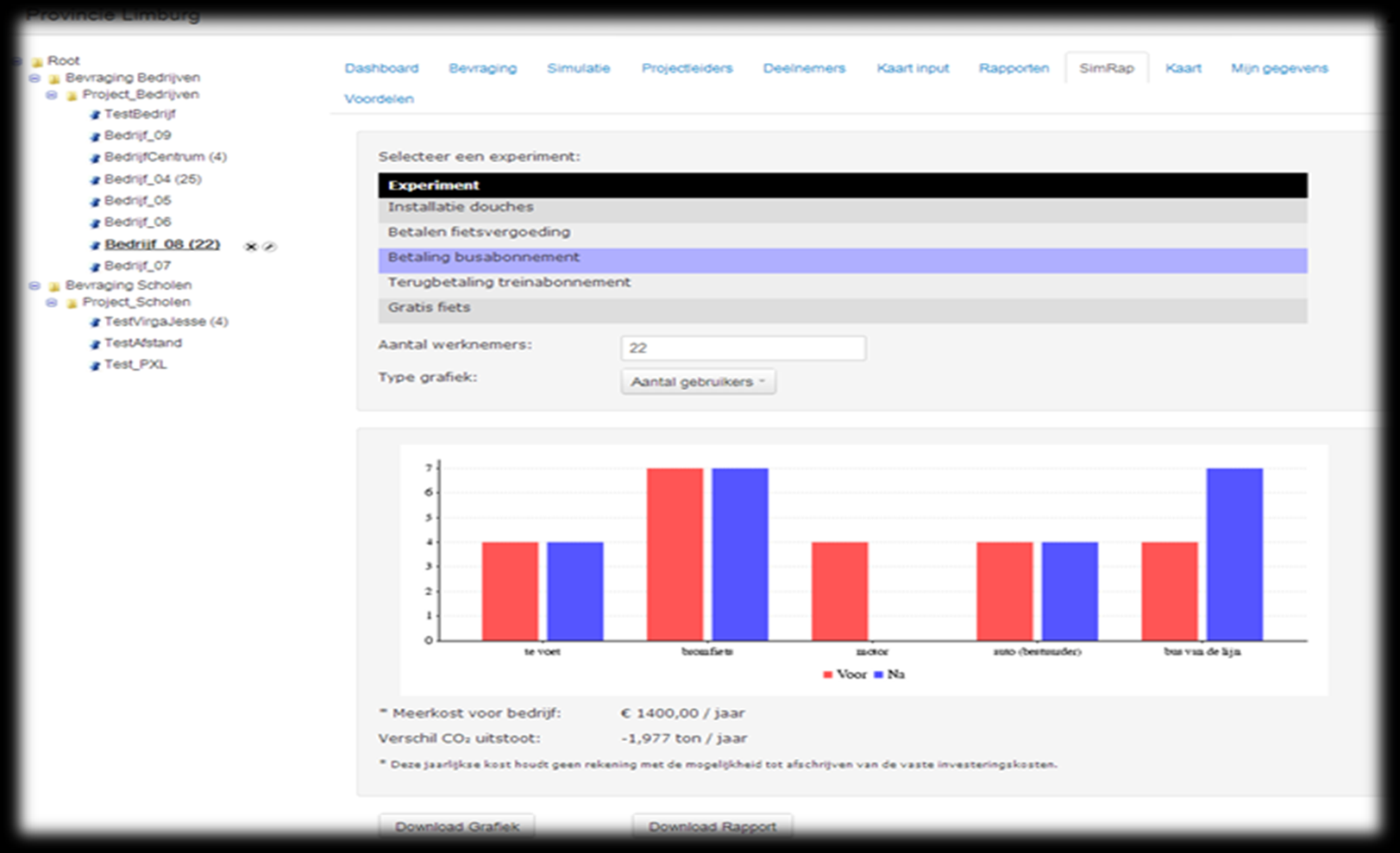The image size is (1400, 853).
Task: Switch to the Bevraging tab
Action: click(482, 68)
